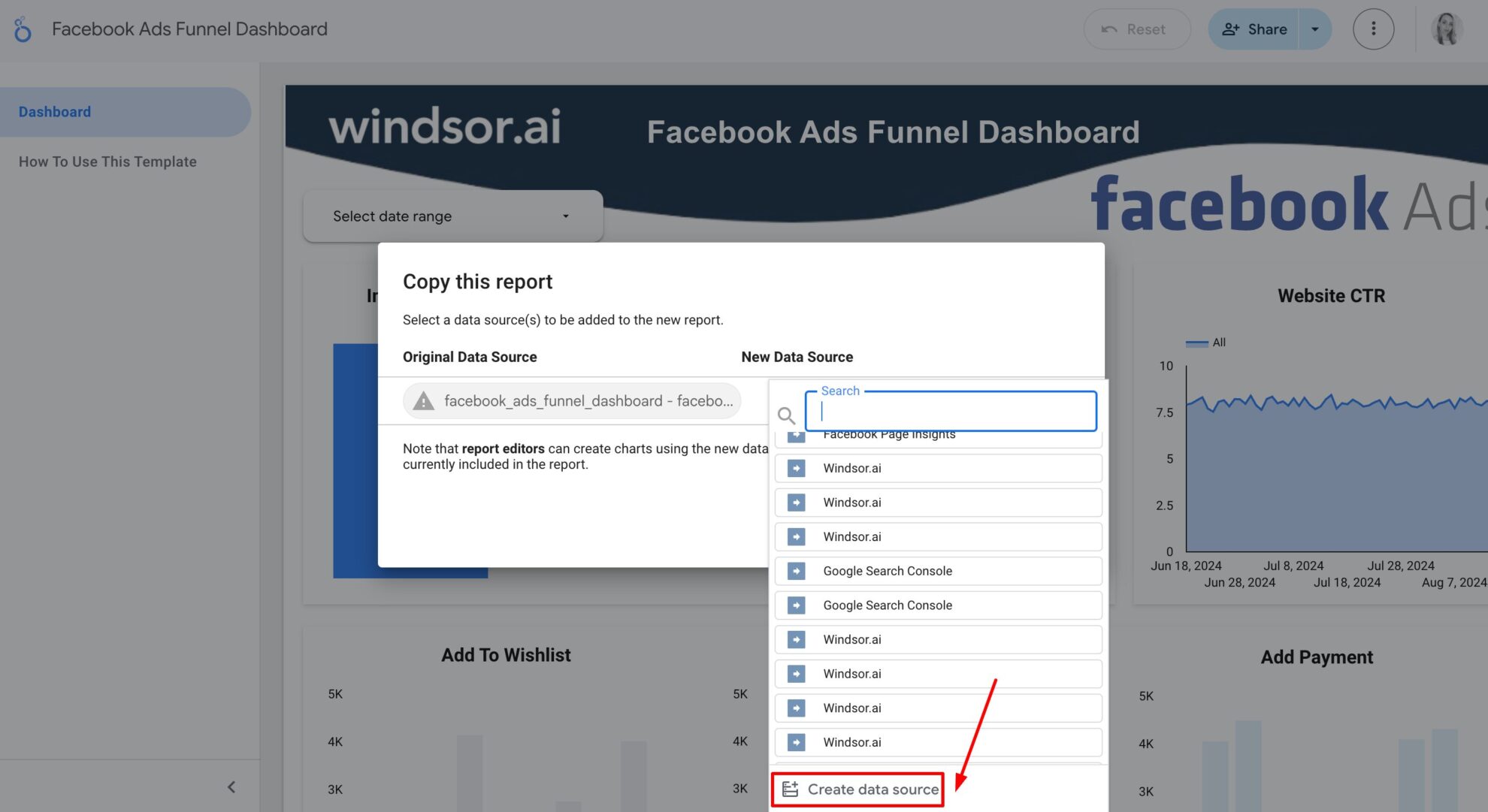Click the user profile avatar

tap(1447, 29)
